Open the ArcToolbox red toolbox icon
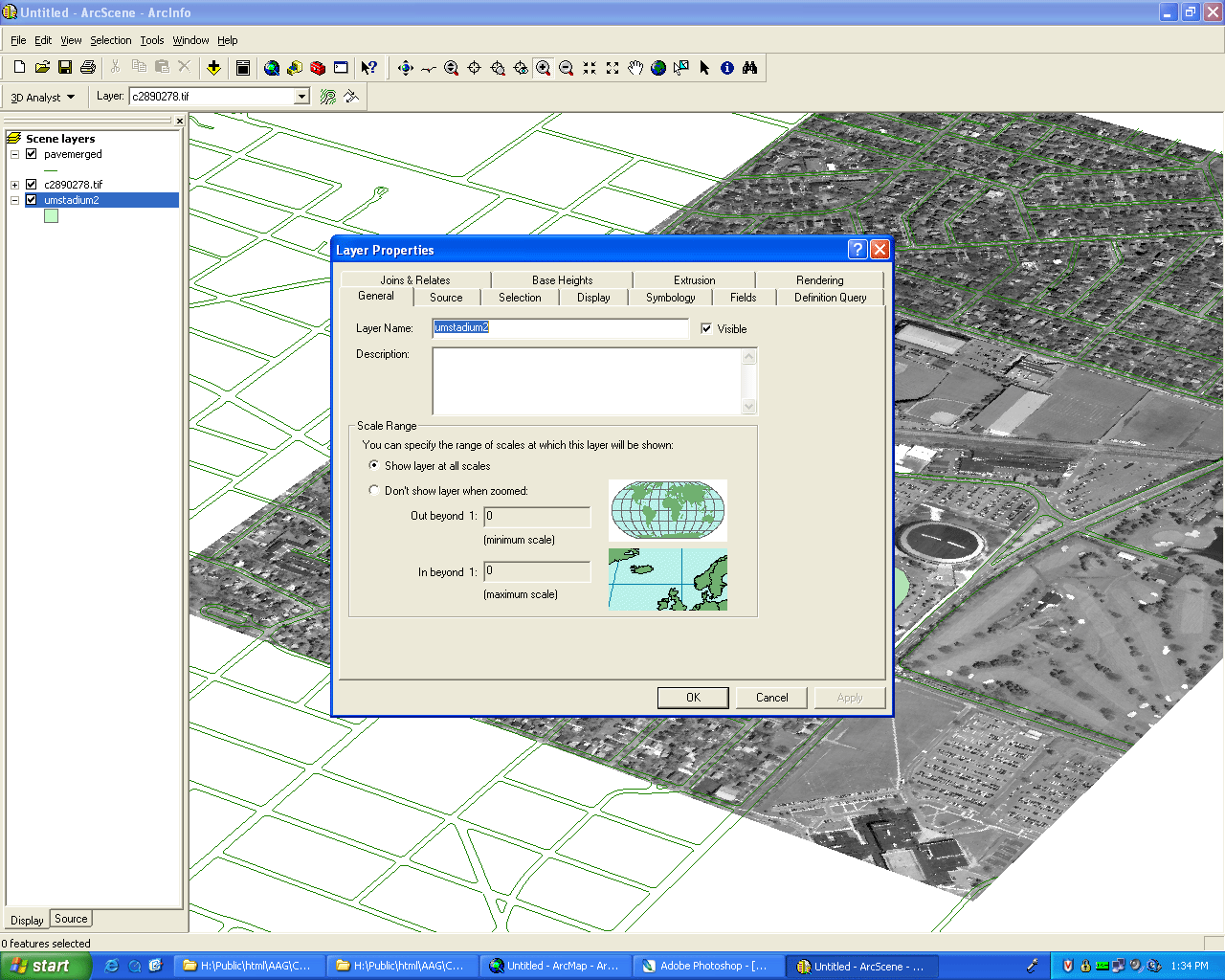This screenshot has width=1225, height=980. 318,68
